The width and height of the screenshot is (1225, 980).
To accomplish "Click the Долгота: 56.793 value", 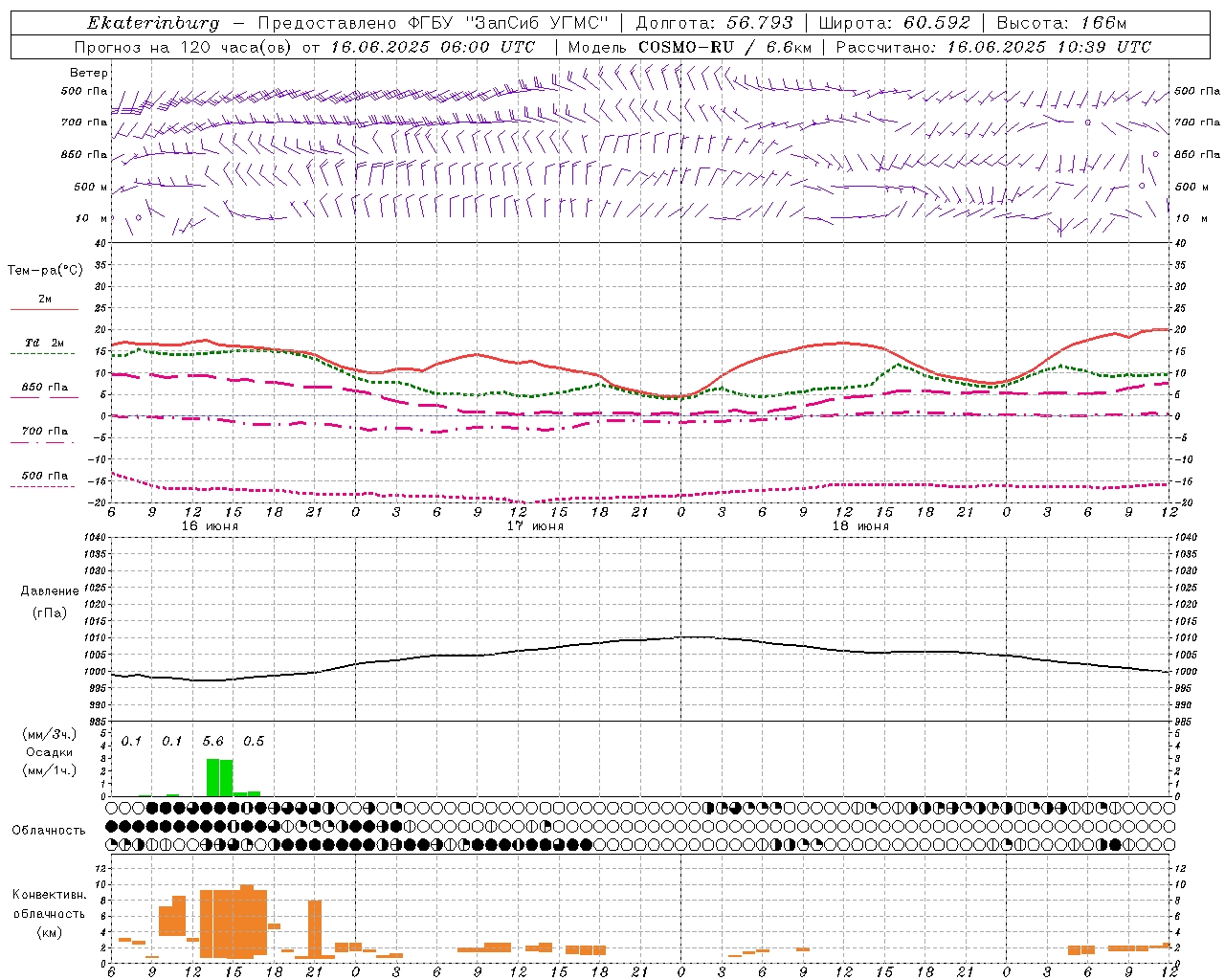I will coord(714,23).
